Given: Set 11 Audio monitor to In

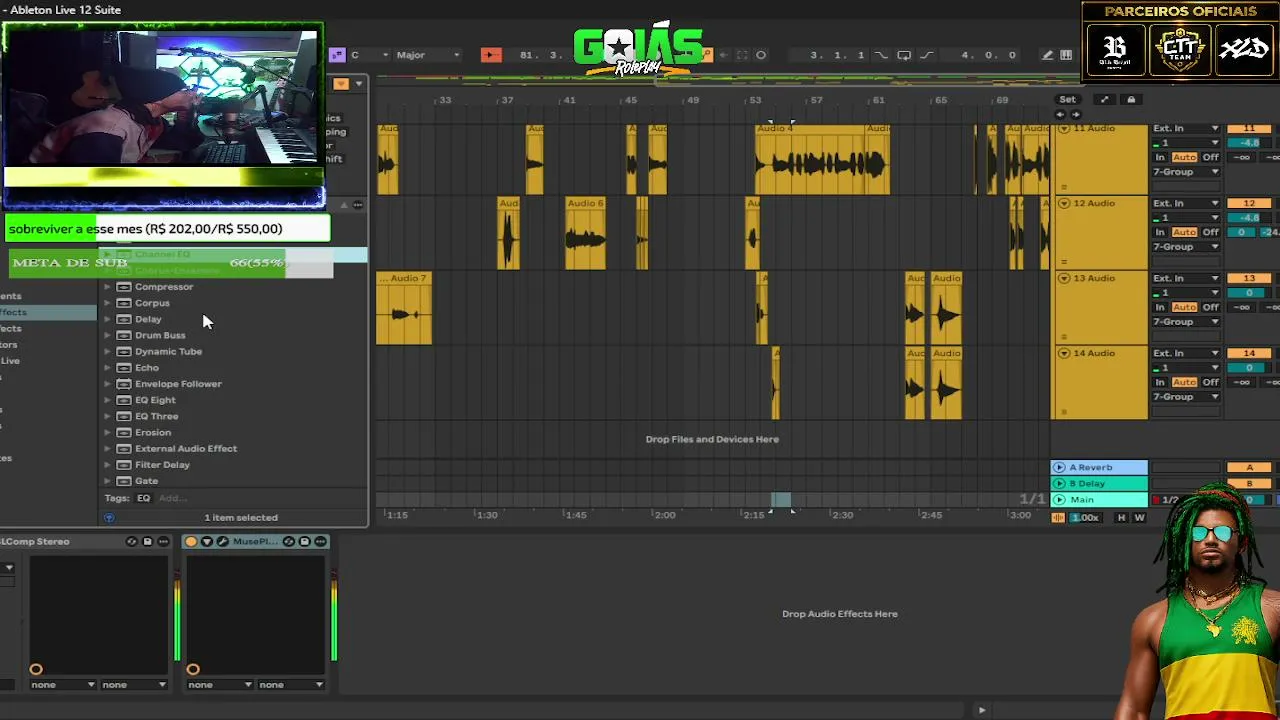Looking at the screenshot, I should click(x=1160, y=157).
